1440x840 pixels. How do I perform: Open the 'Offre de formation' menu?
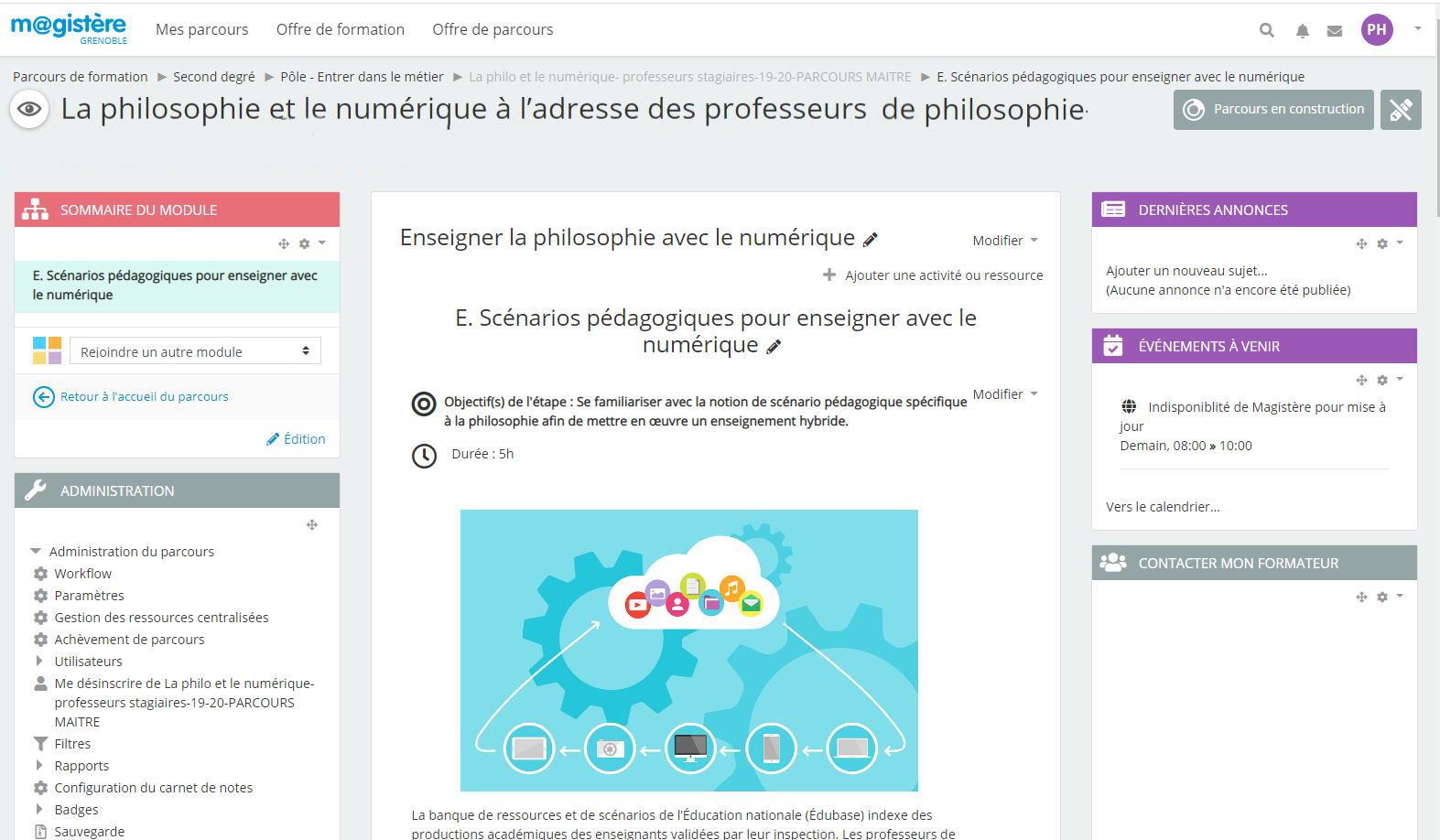[x=340, y=29]
